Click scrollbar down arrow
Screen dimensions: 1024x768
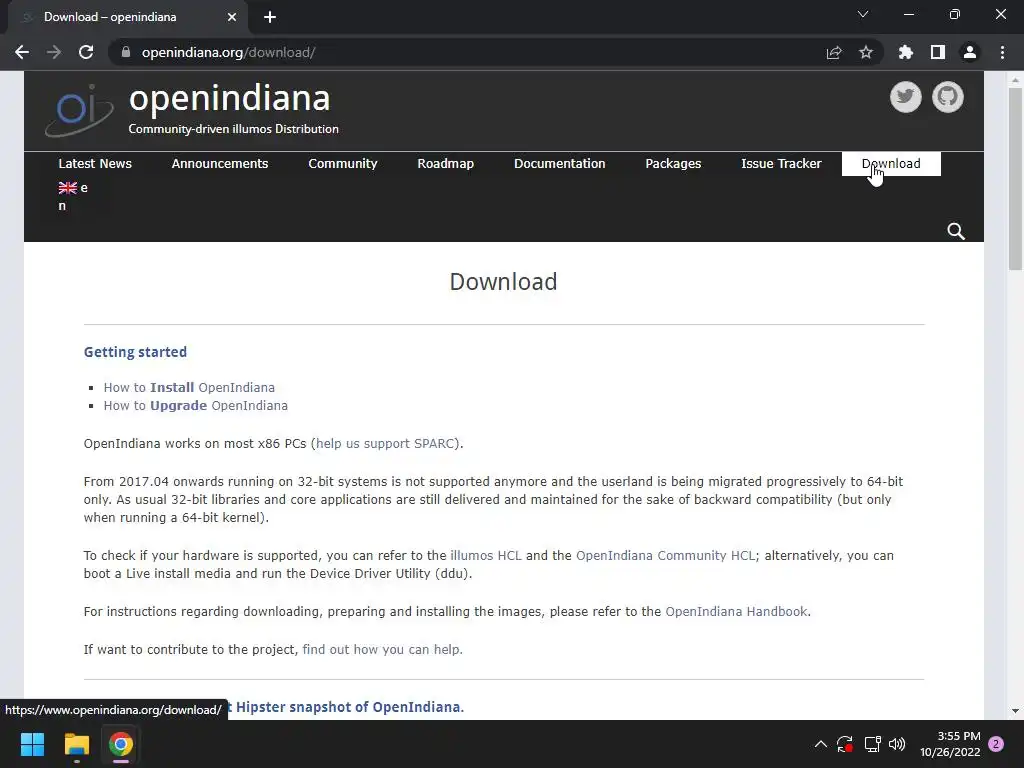[x=1015, y=711]
